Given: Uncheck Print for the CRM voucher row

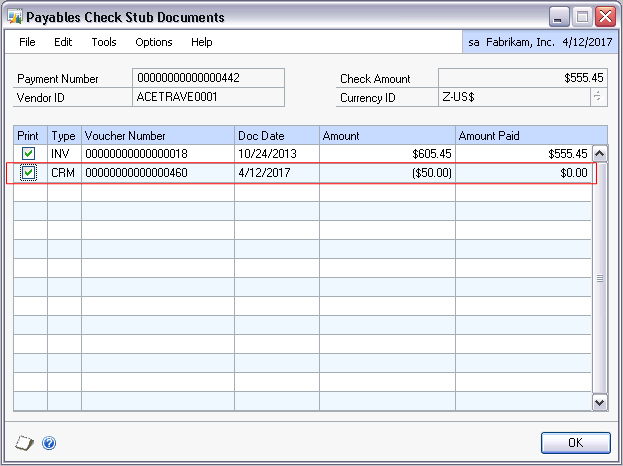Looking at the screenshot, I should tap(29, 173).
